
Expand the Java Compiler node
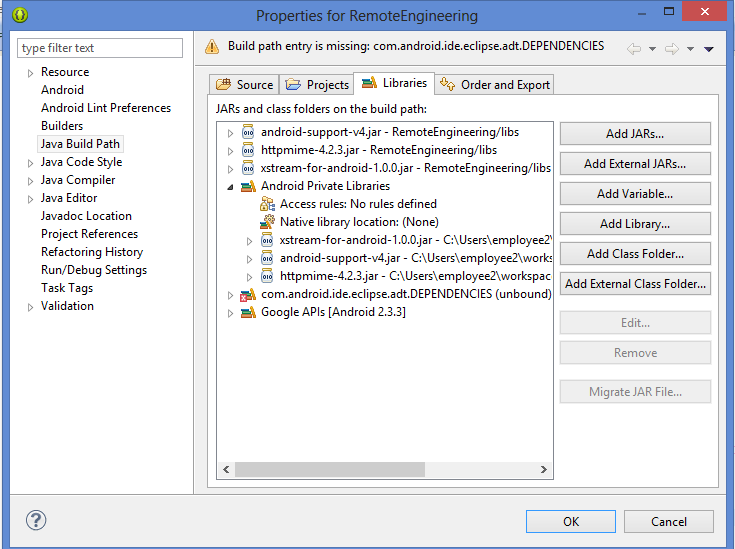[30, 181]
